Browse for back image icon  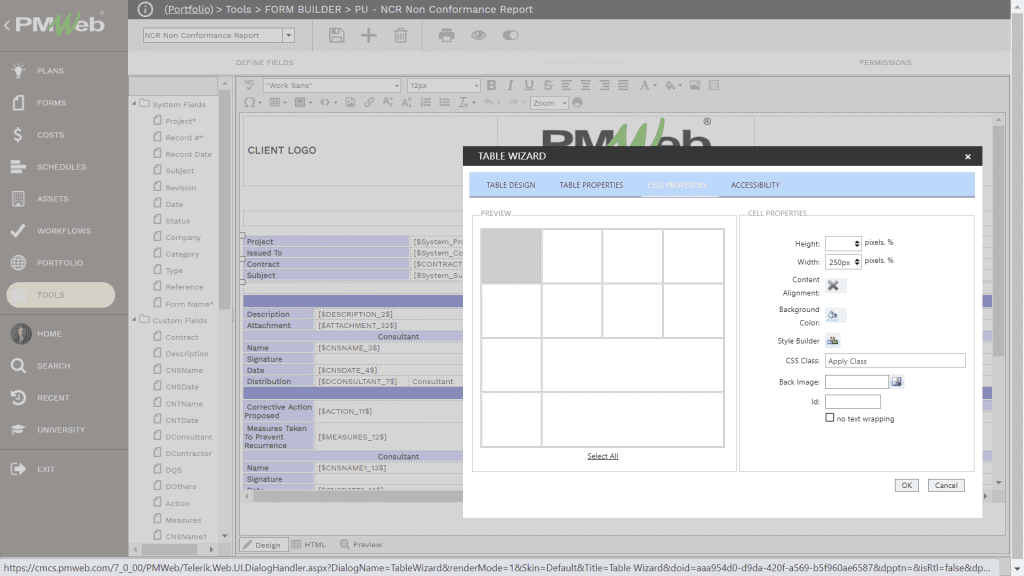click(x=897, y=381)
